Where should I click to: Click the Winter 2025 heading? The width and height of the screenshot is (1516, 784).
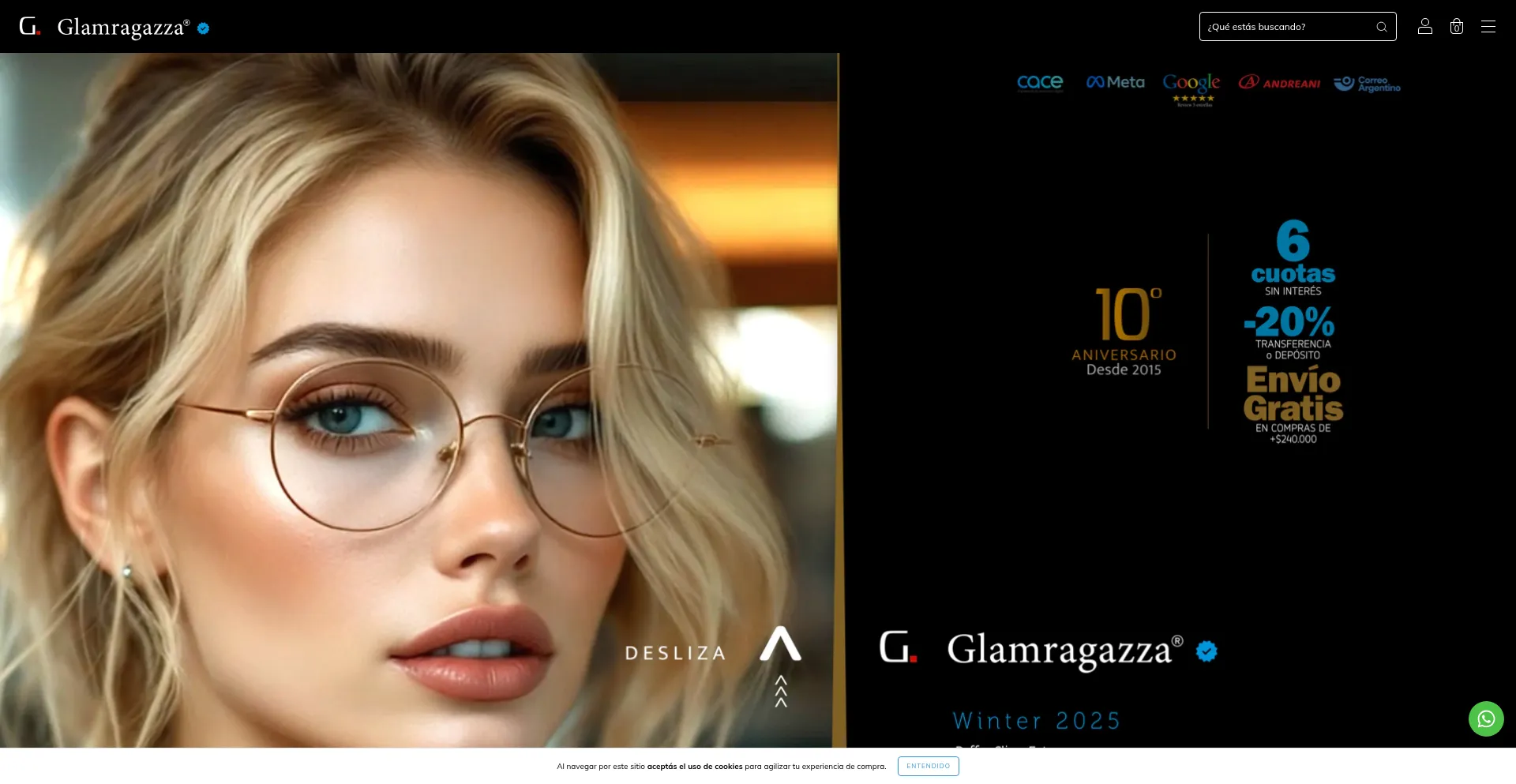pyautogui.click(x=1036, y=721)
